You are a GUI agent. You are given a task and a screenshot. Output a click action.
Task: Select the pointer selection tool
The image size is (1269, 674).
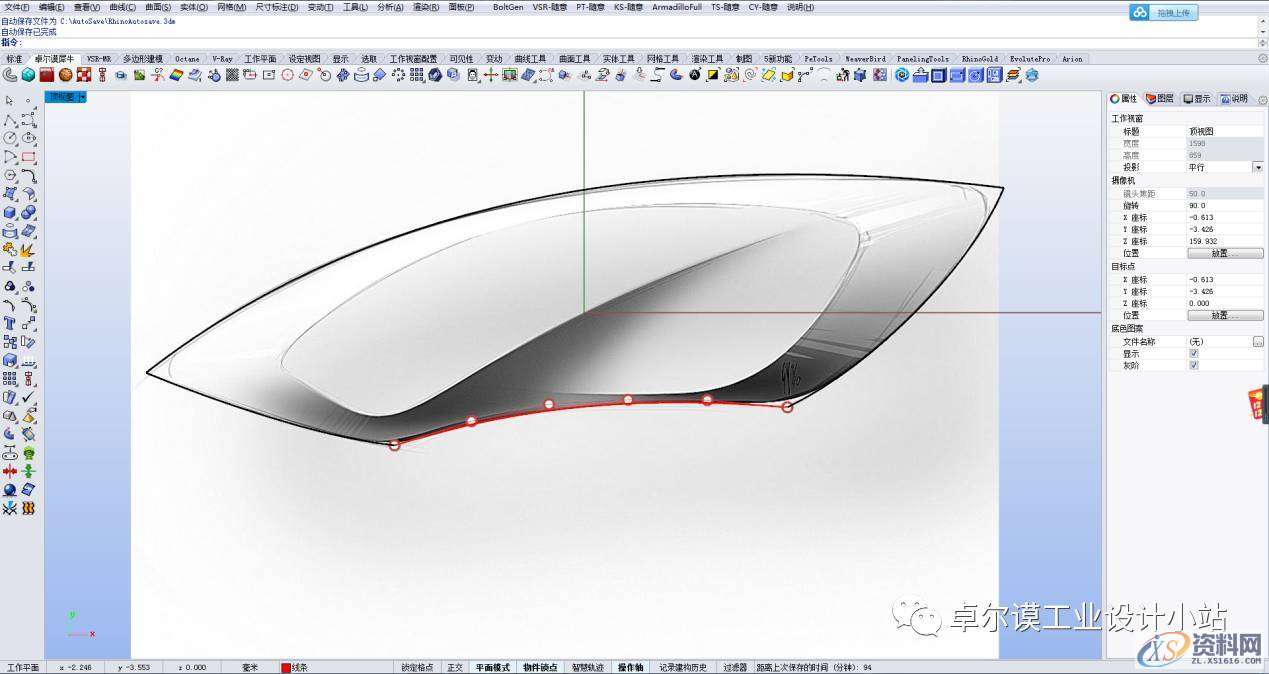coord(10,100)
